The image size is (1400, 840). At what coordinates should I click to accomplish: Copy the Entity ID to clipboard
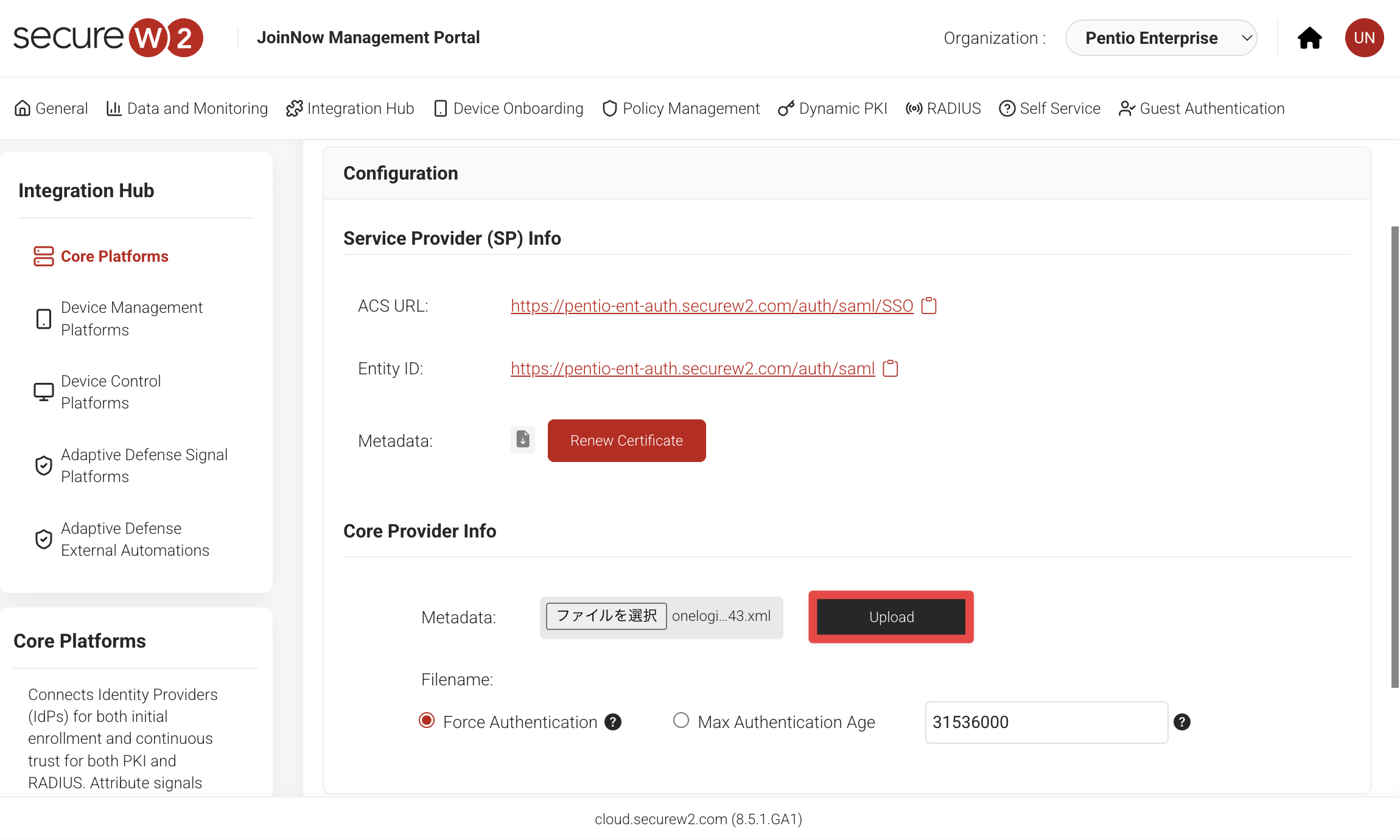tap(891, 368)
